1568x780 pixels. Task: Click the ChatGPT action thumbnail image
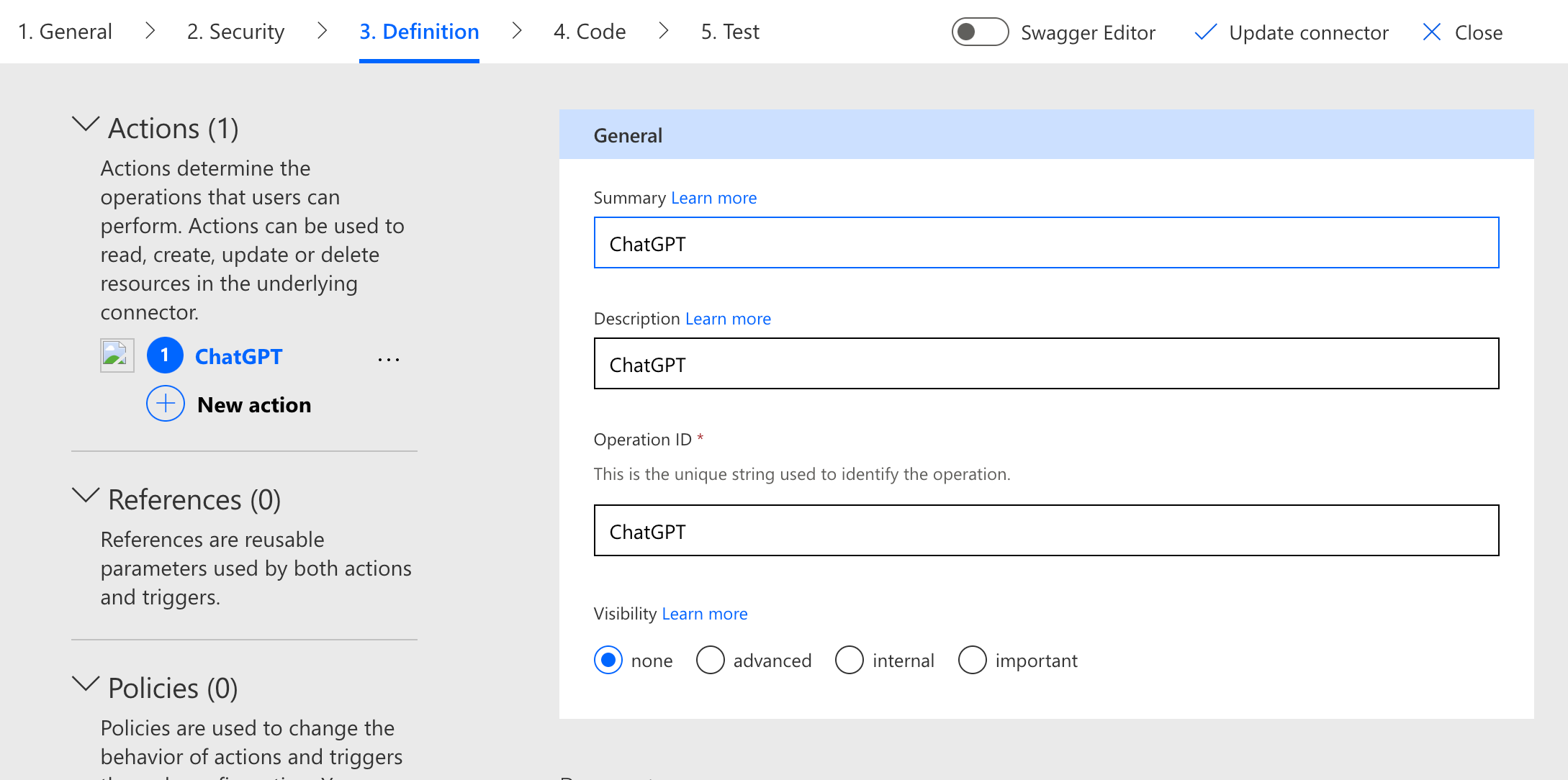(x=117, y=355)
